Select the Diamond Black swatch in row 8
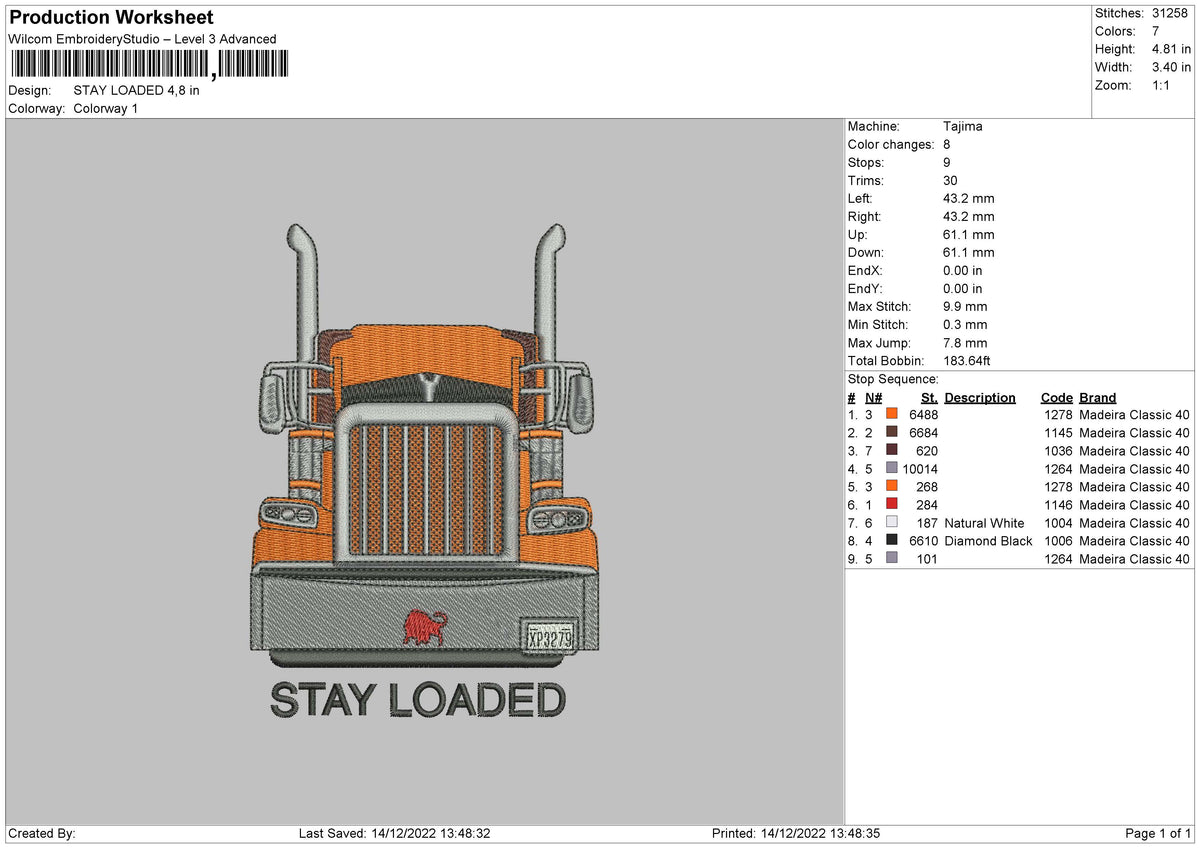 click(x=892, y=541)
